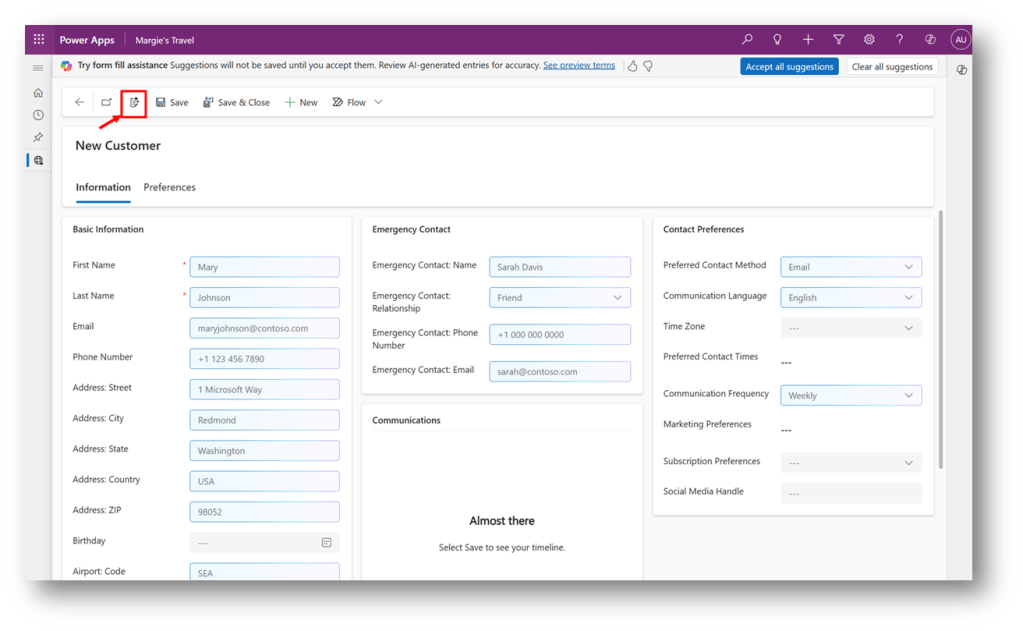Click Accept all suggestions button
Image resolution: width=1023 pixels, height=631 pixels.
(x=789, y=67)
